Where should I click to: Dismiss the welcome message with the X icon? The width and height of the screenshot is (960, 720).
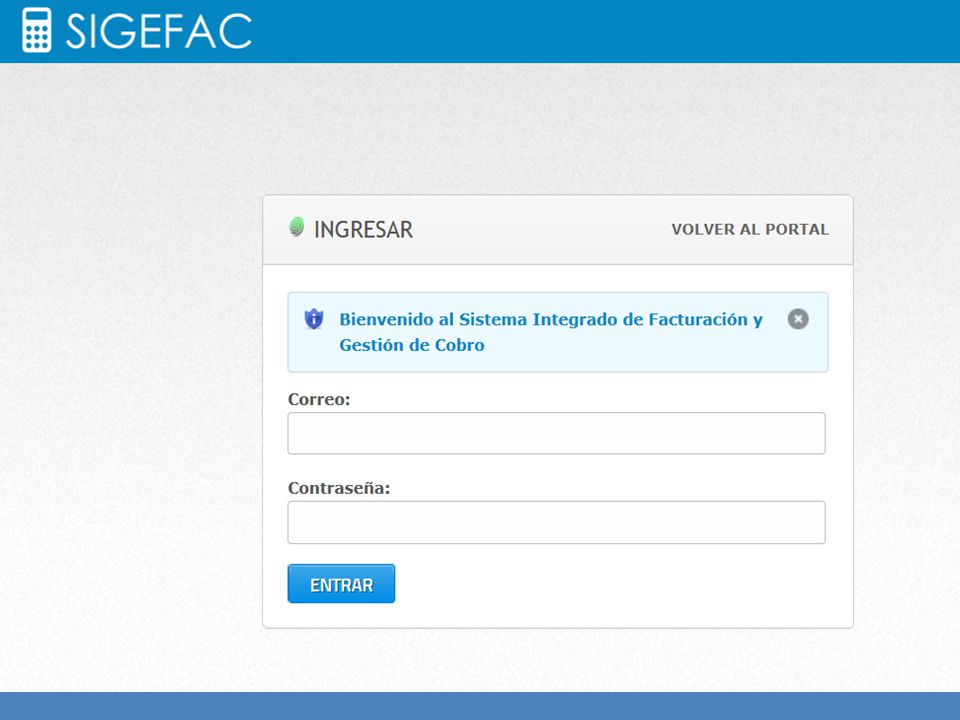coord(798,319)
